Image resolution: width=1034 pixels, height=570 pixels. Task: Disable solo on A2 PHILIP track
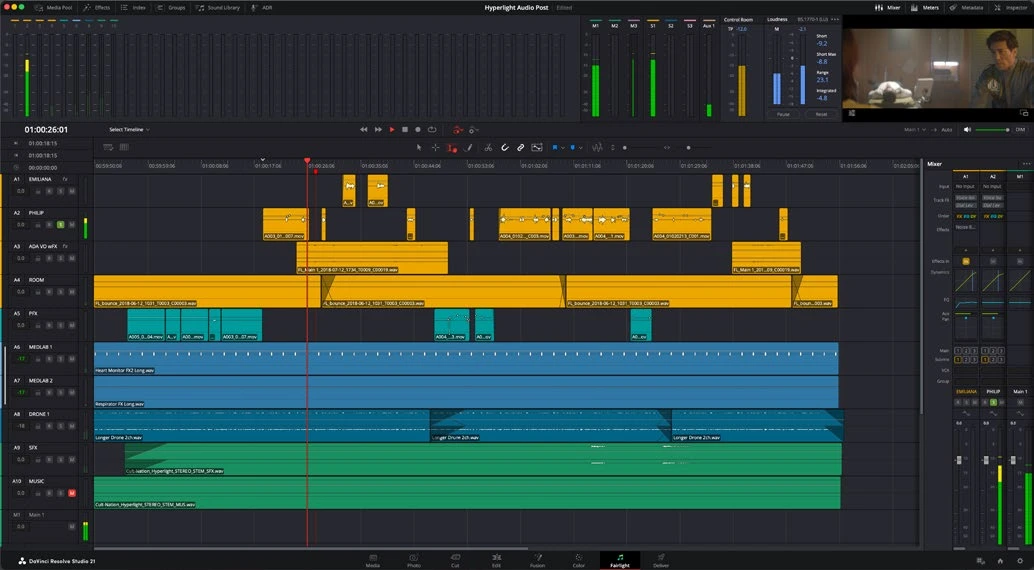[61, 225]
